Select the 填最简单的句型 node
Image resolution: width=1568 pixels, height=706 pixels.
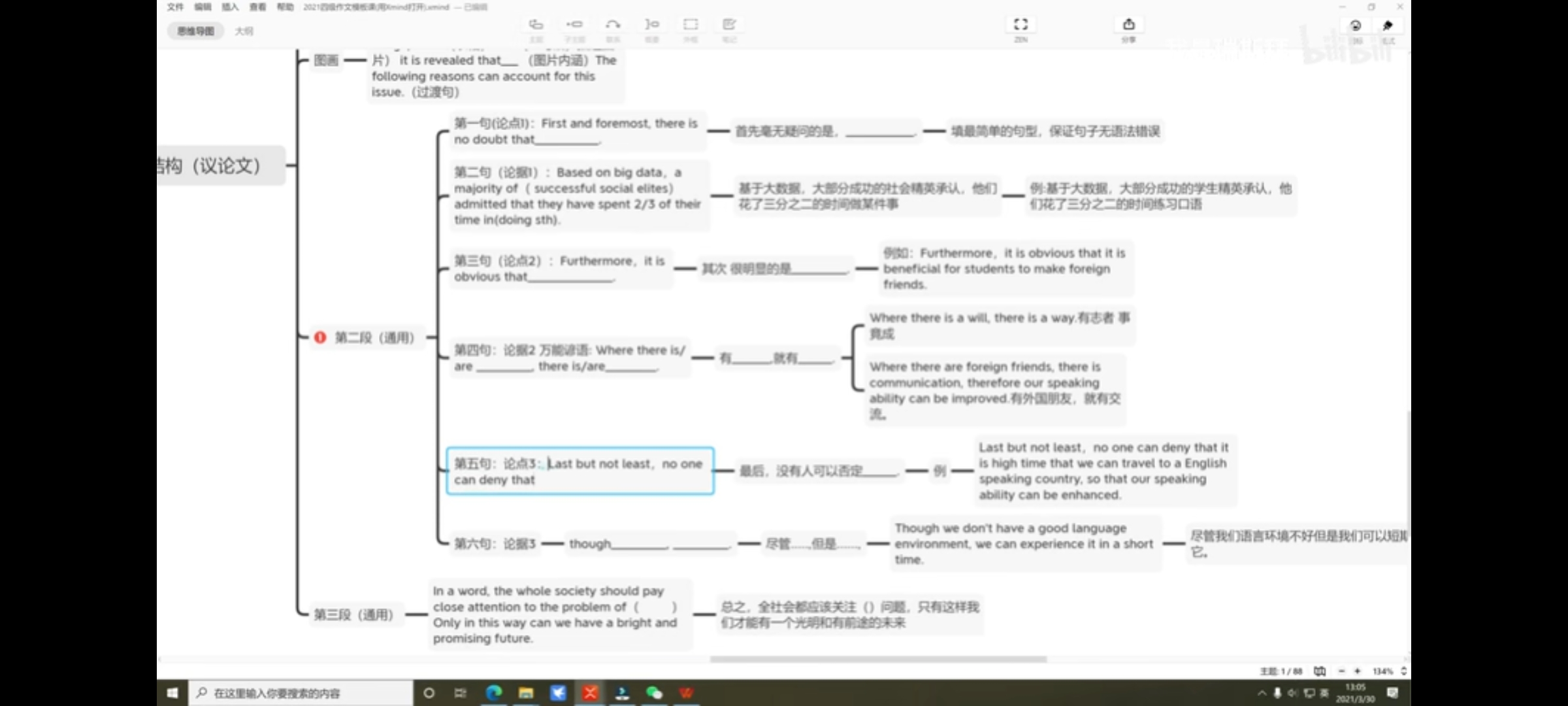click(x=1055, y=131)
